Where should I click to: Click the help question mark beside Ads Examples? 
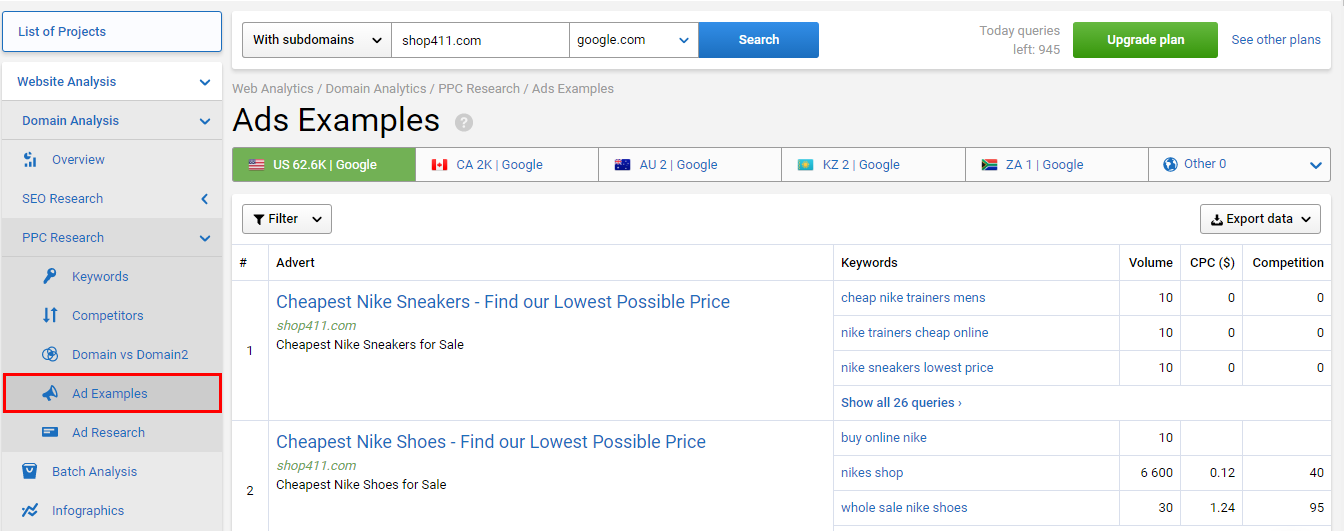[464, 122]
